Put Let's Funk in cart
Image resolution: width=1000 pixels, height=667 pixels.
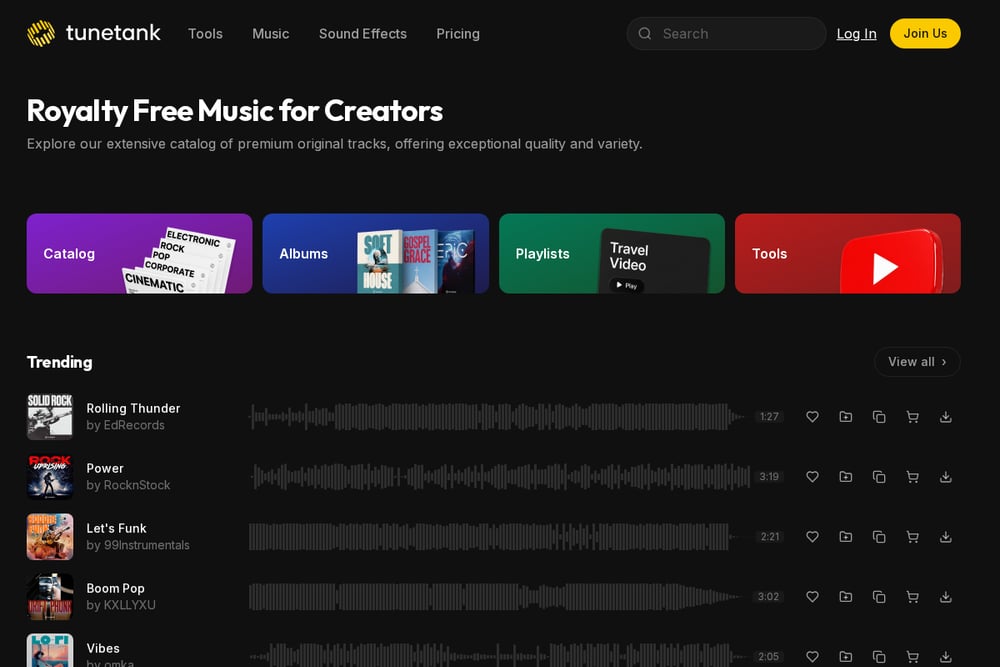click(913, 537)
